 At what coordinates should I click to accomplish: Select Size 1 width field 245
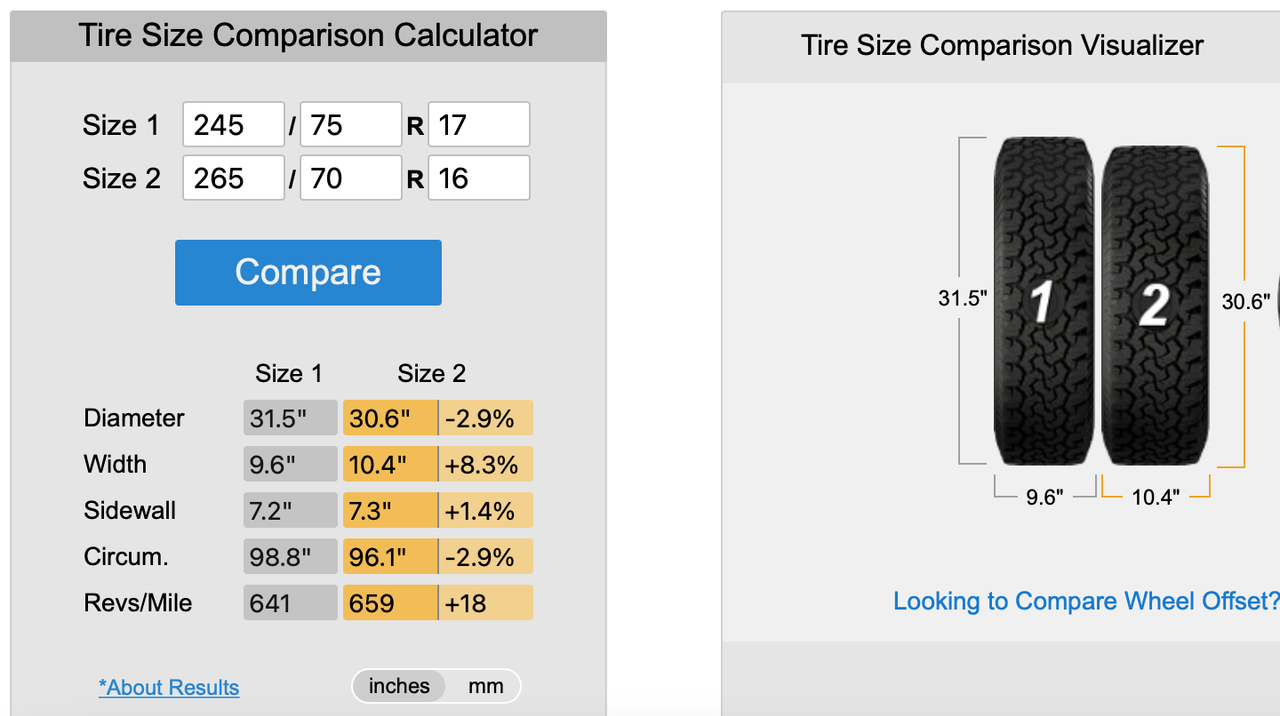[x=233, y=125]
